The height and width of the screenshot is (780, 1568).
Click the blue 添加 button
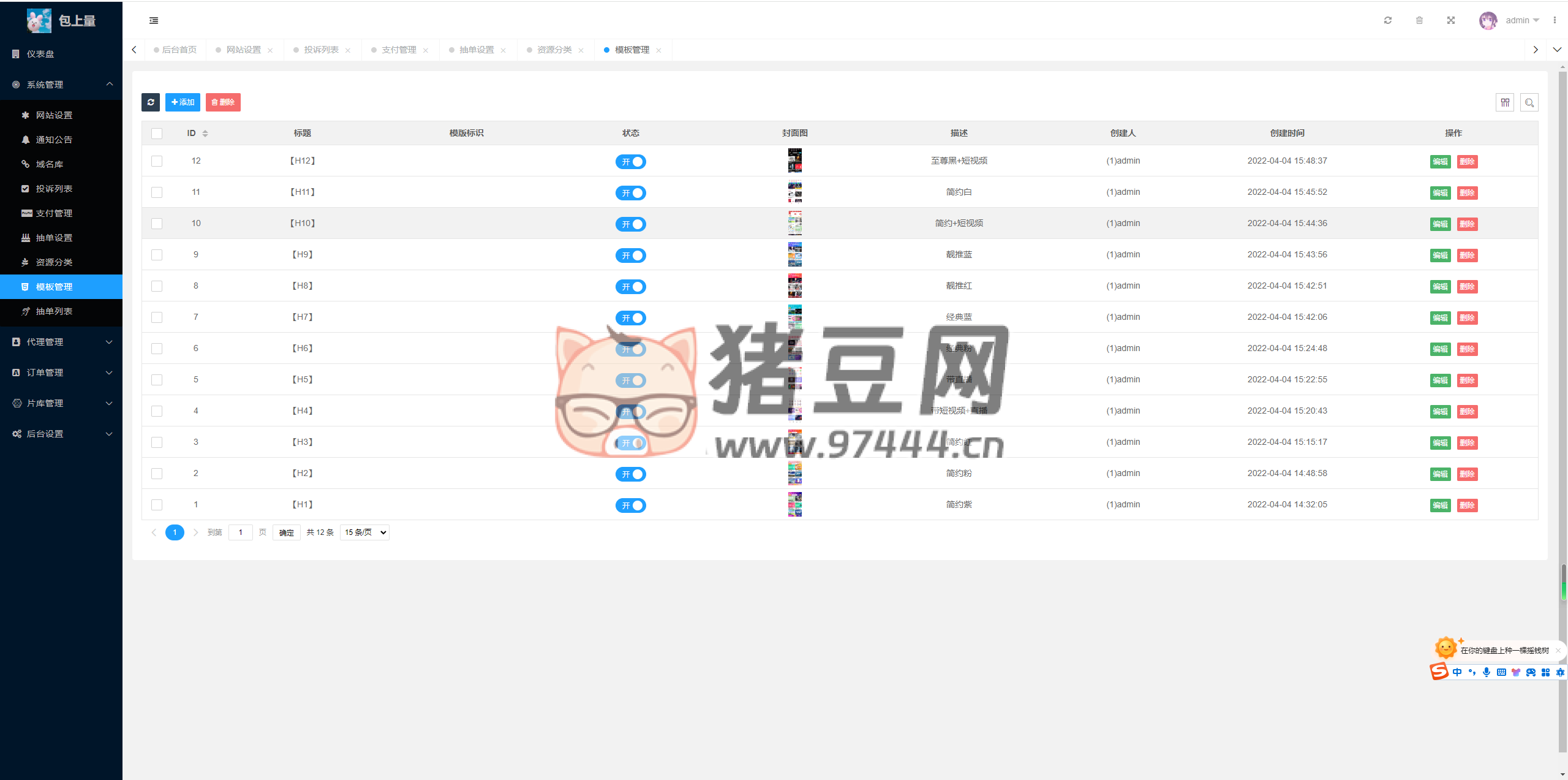point(183,102)
